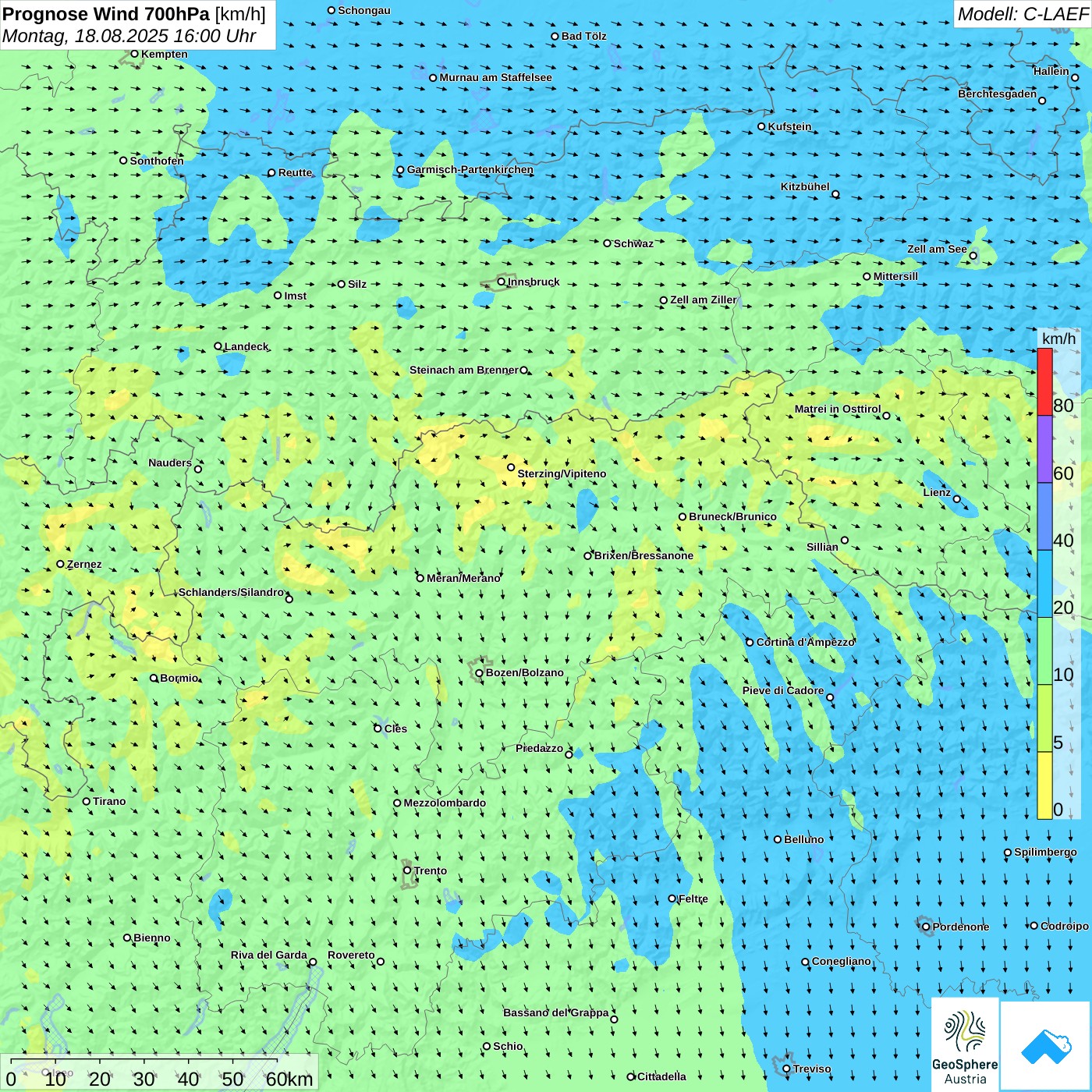Click the 'Belluno' label
1092x1092 pixels.
coord(804,839)
